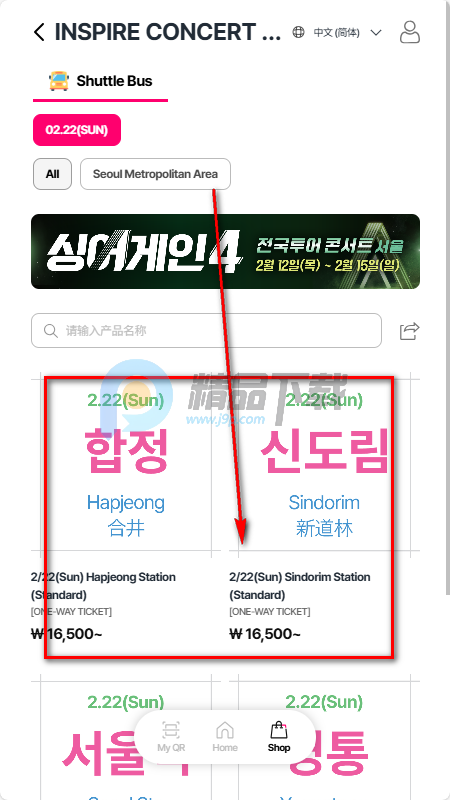Focus the product name search field

(207, 331)
